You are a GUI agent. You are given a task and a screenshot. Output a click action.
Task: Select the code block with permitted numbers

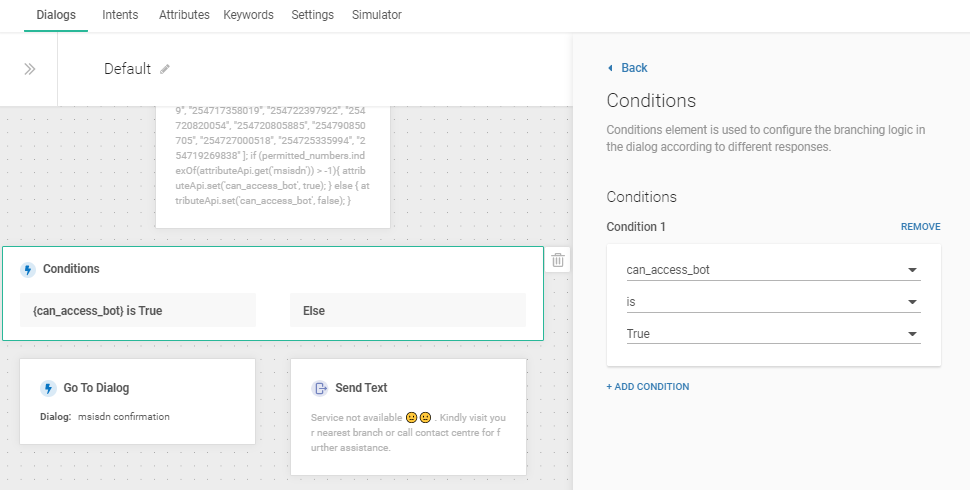[x=272, y=160]
